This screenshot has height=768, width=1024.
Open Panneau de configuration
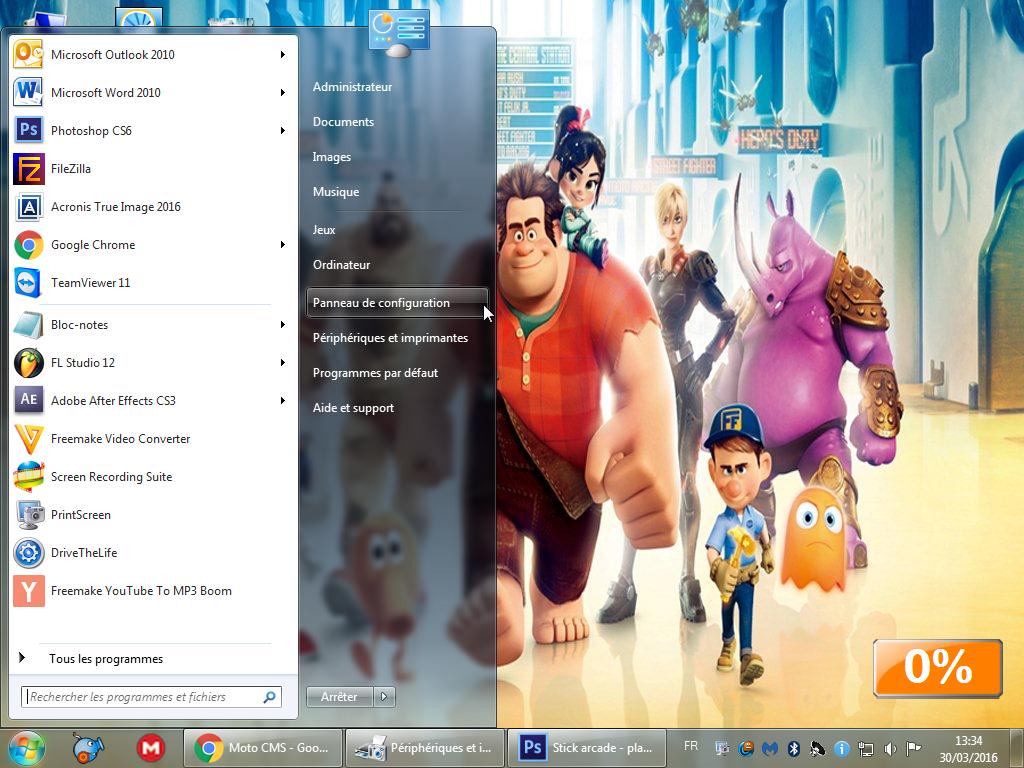pyautogui.click(x=397, y=303)
